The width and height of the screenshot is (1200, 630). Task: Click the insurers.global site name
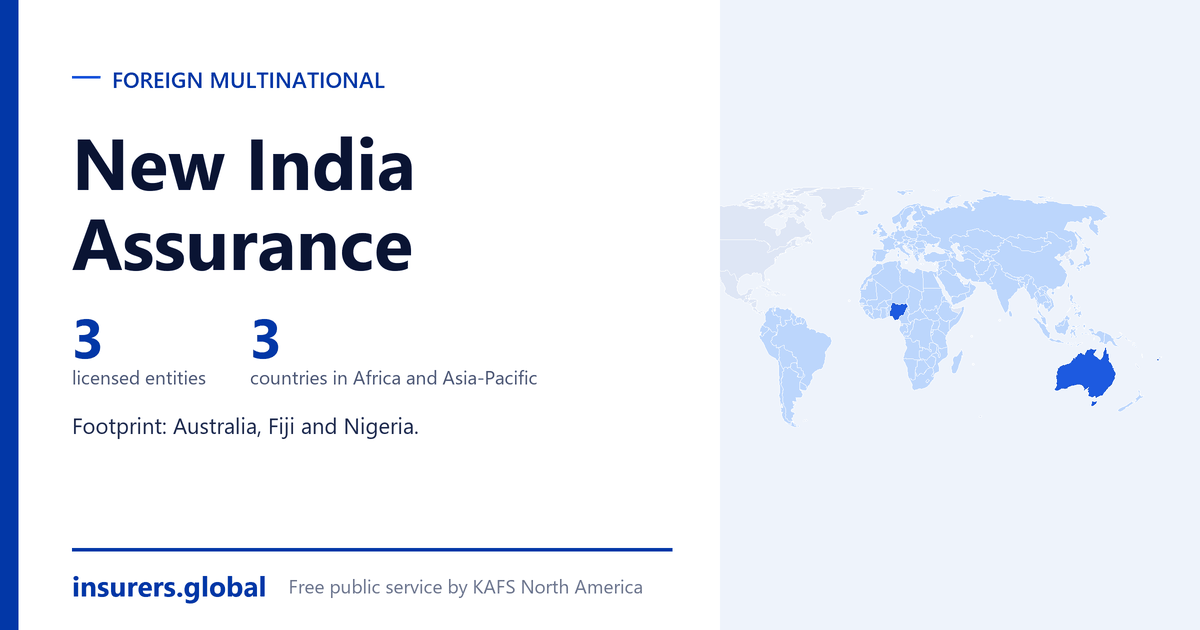click(x=169, y=587)
